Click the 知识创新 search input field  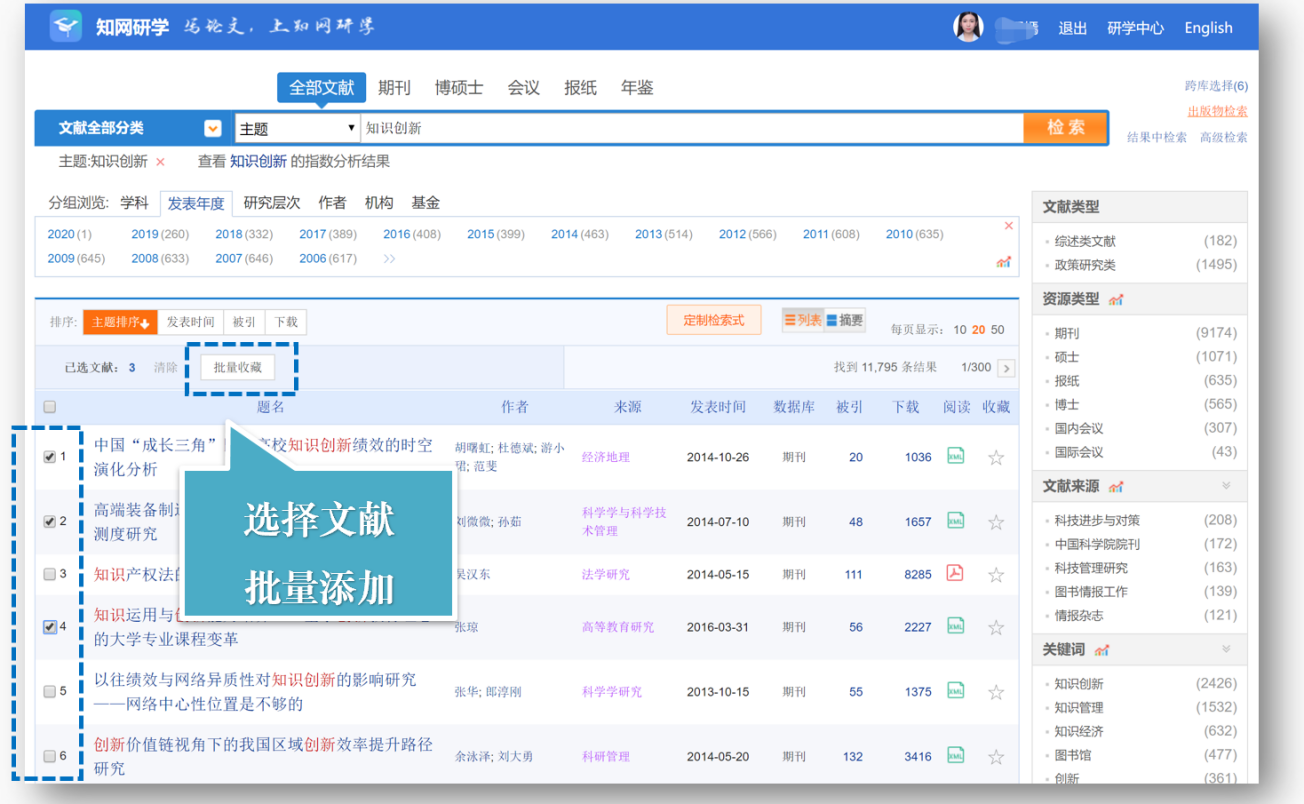pyautogui.click(x=691, y=128)
